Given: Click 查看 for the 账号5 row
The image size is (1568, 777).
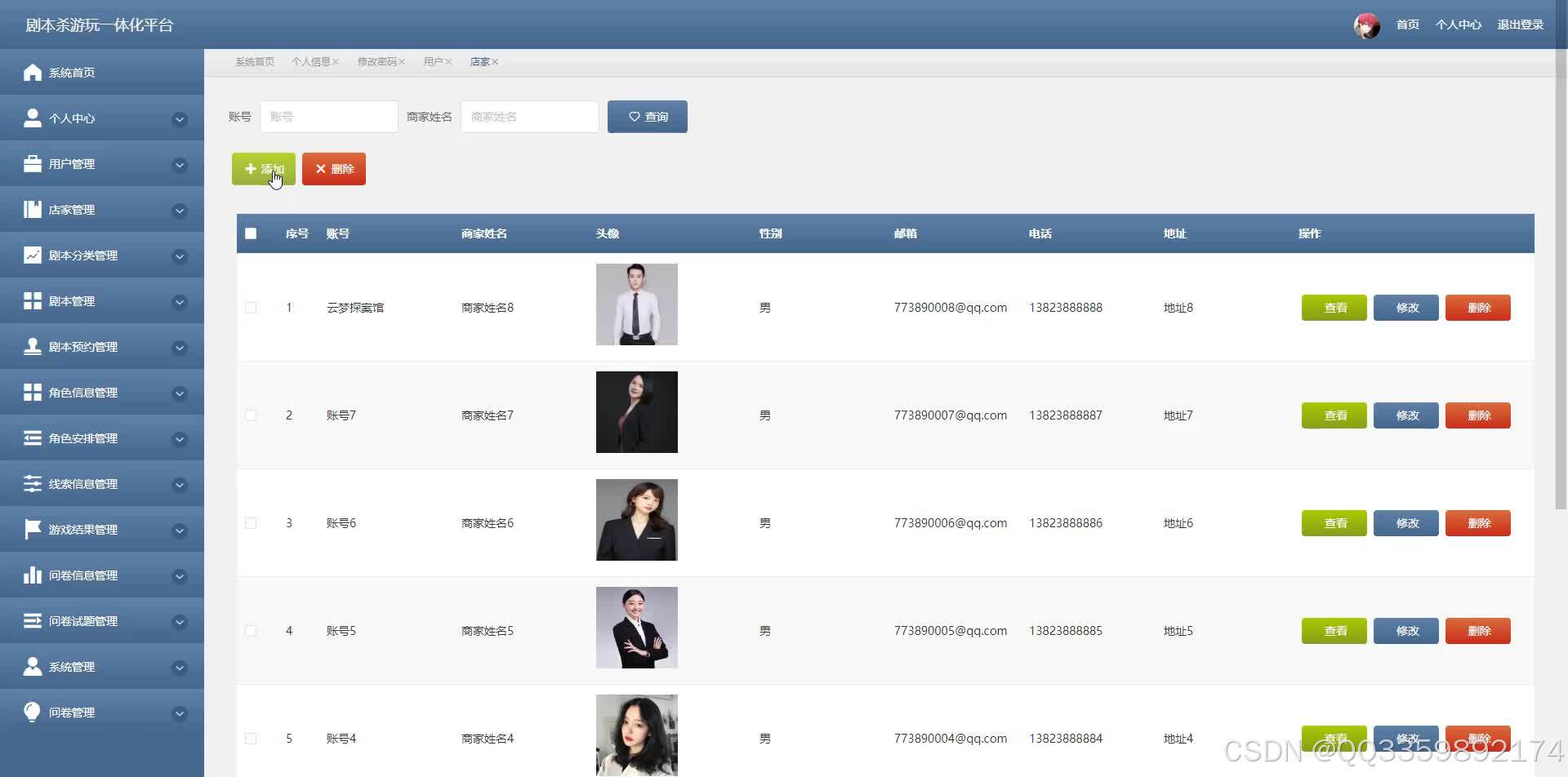Looking at the screenshot, I should pyautogui.click(x=1334, y=631).
